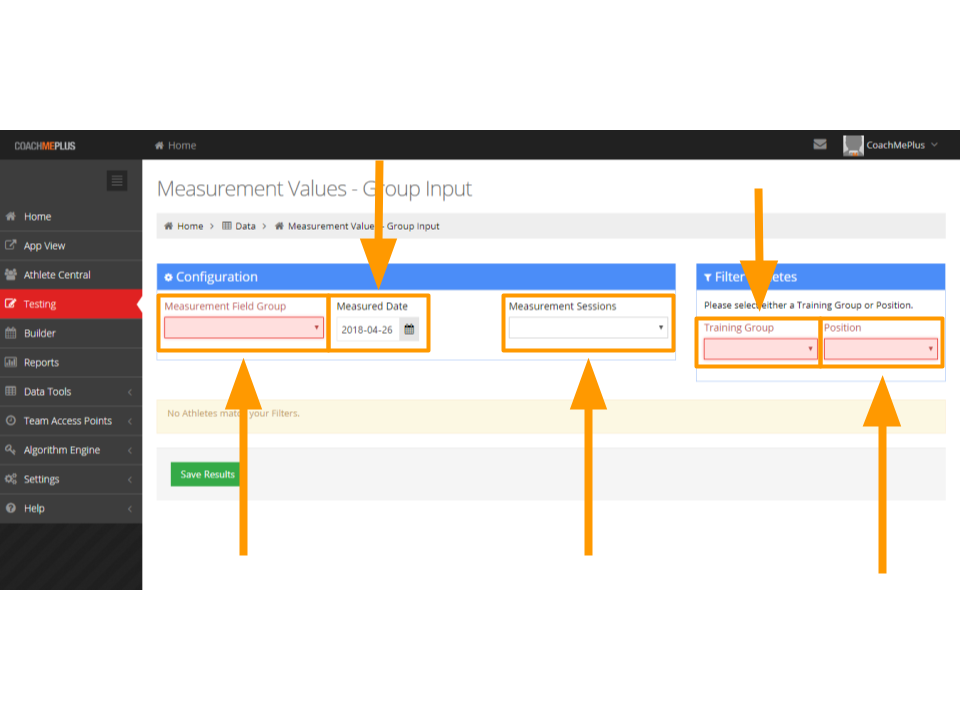Click the Home breadcrumb link
The height and width of the screenshot is (720, 960).
point(190,226)
